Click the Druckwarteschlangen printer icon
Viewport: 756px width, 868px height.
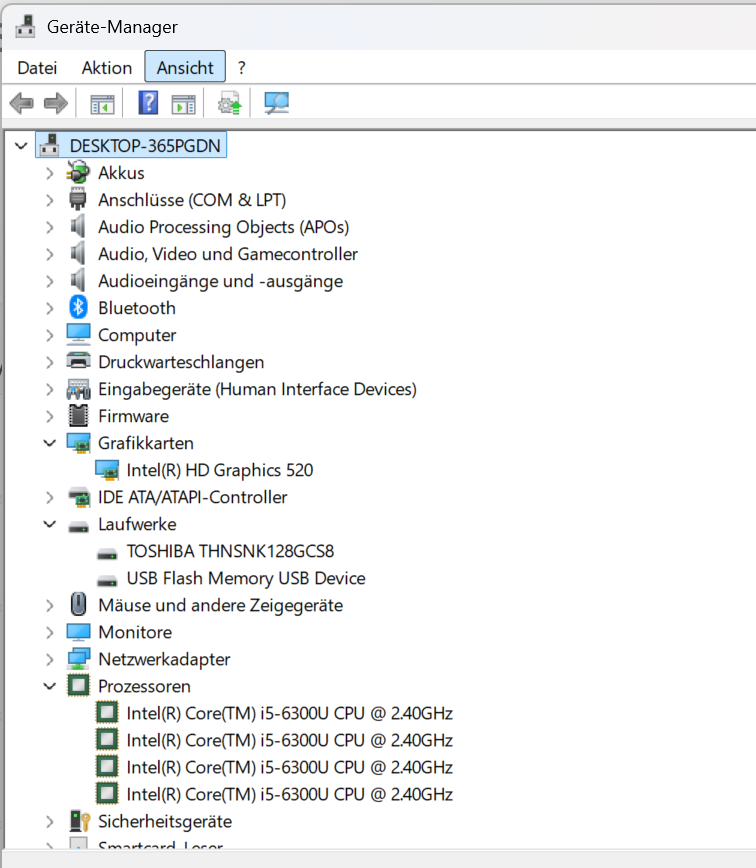tap(78, 361)
